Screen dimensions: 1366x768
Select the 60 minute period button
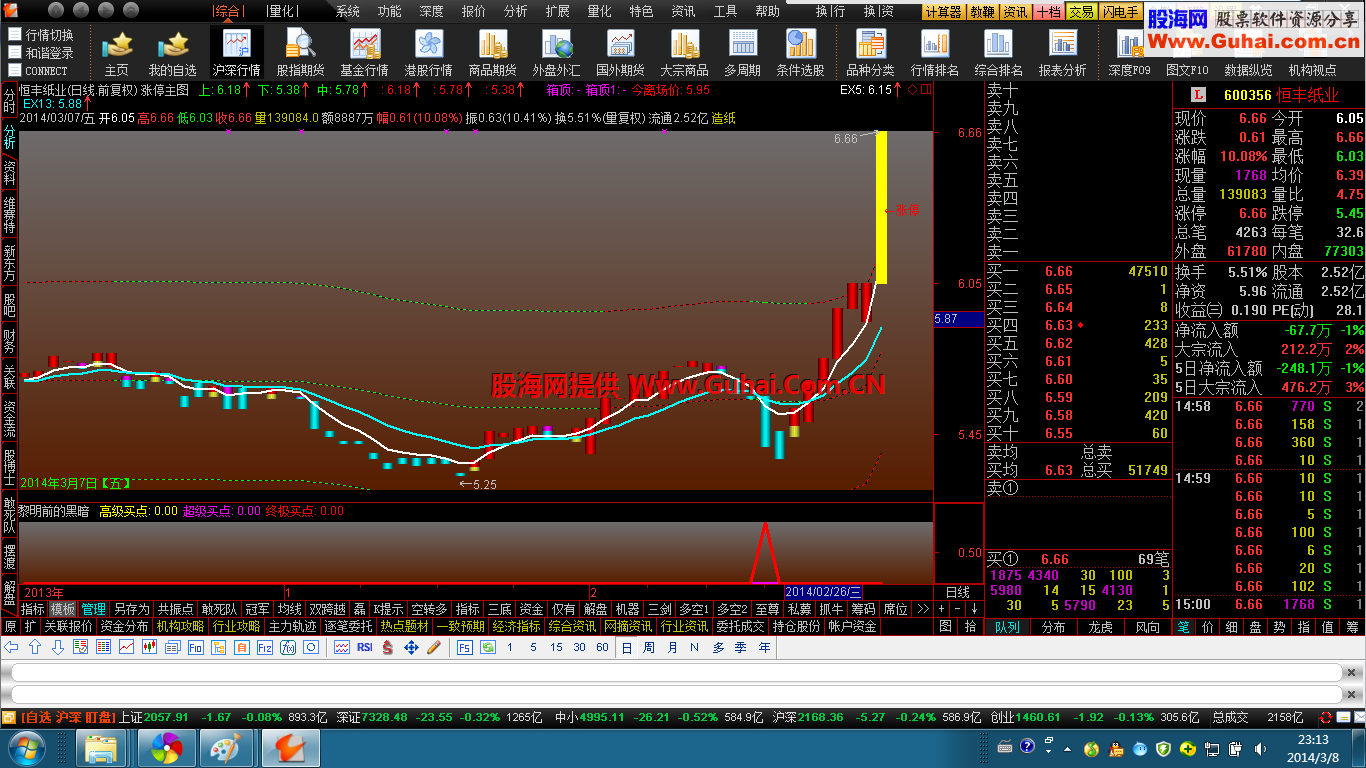602,647
